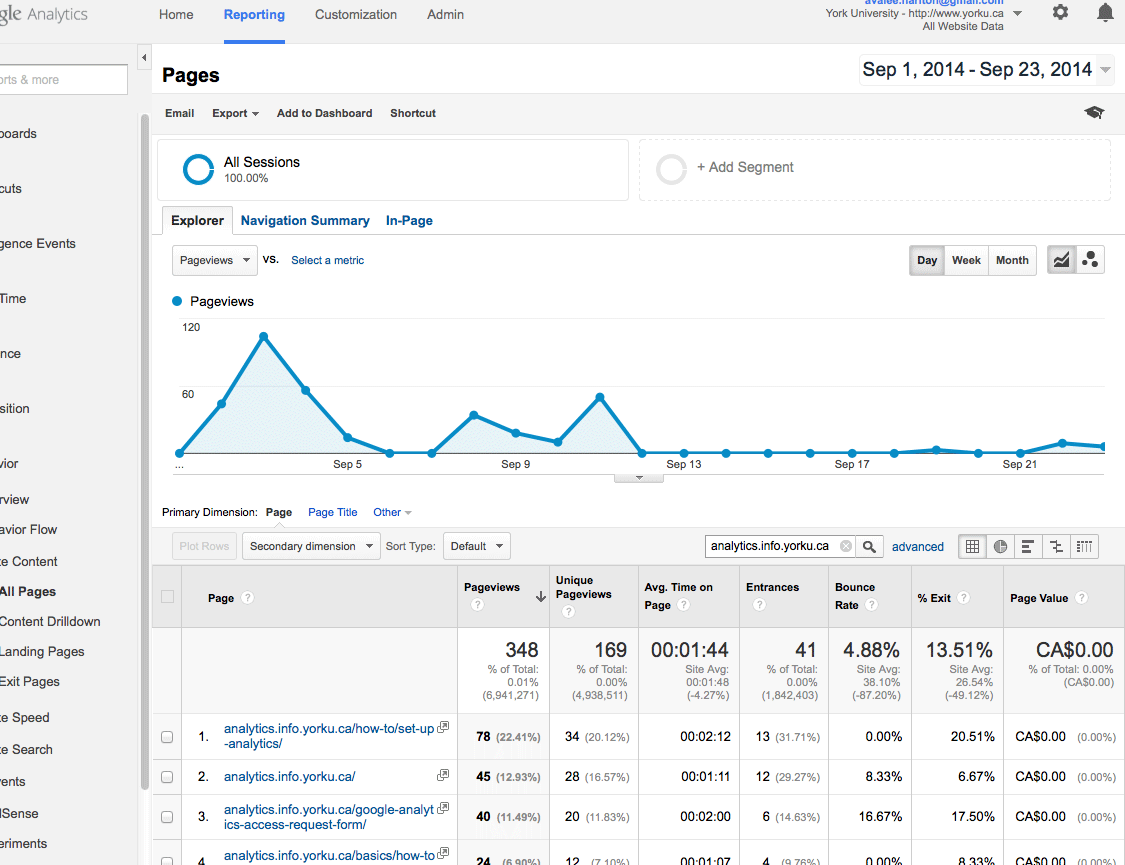Open the set-up-analytics page in a new window icon

click(x=443, y=727)
